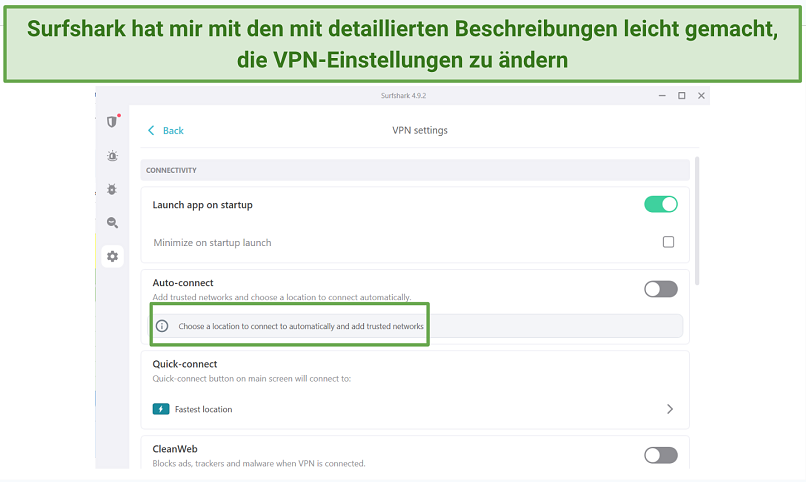Viewport: 806px width, 482px height.
Task: Click 'Quick-connect button on main screen' description
Action: [x=252, y=379]
